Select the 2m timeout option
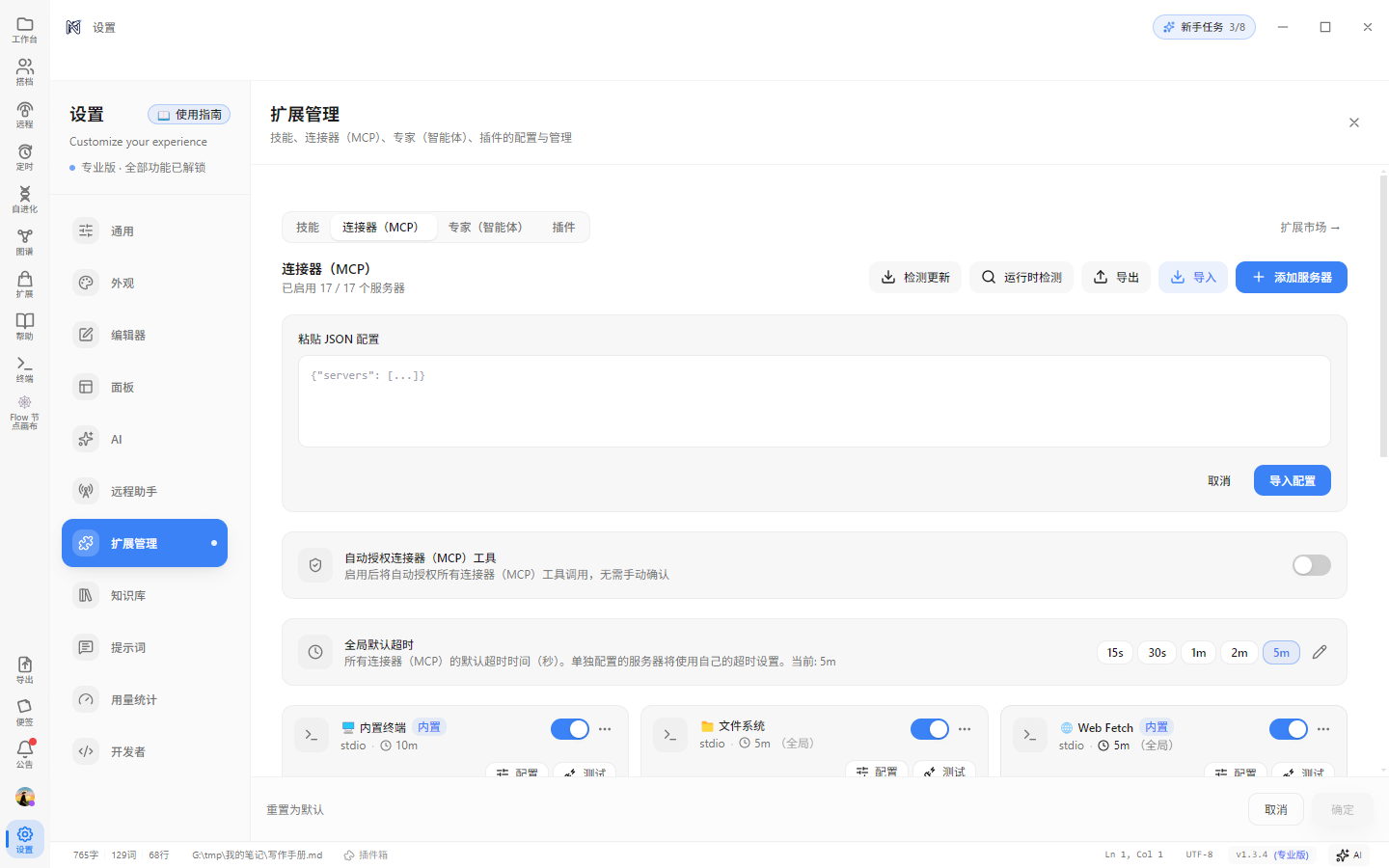1389x868 pixels. pyautogui.click(x=1239, y=653)
